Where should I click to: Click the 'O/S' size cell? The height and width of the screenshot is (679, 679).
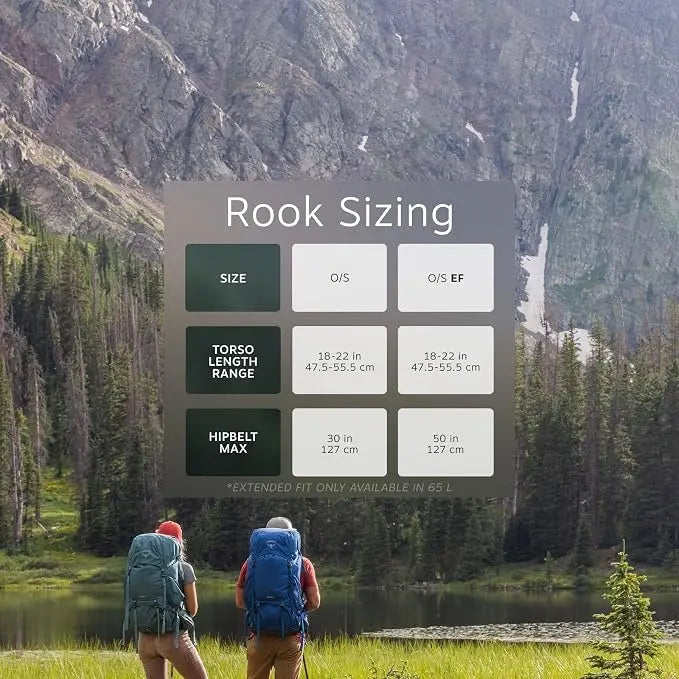coord(340,278)
